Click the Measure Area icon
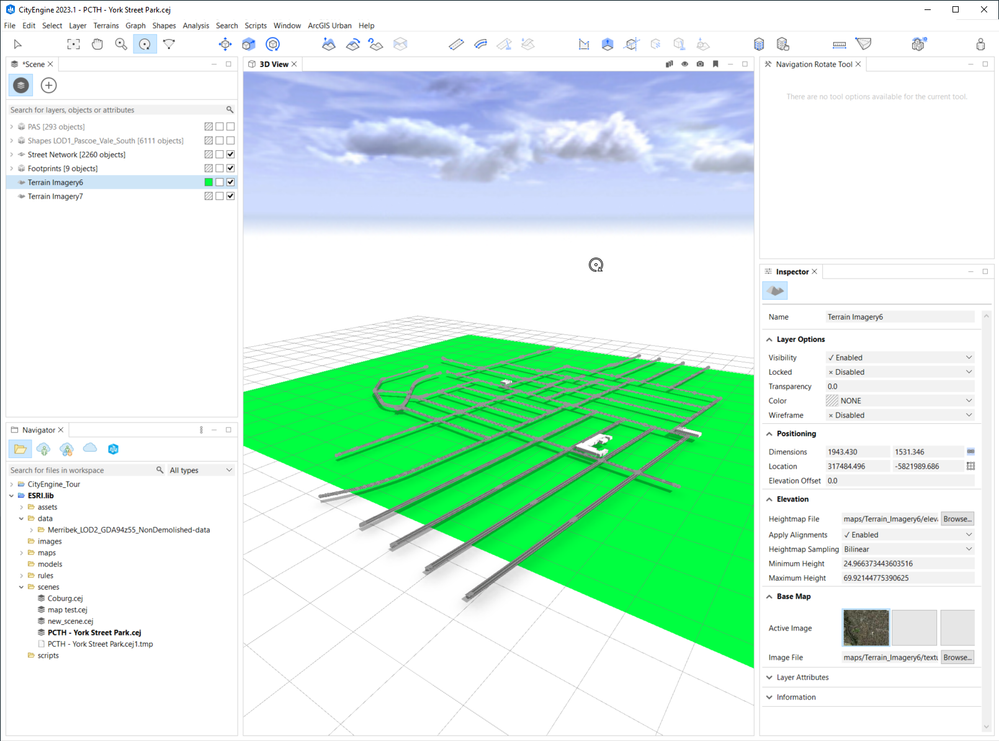 tap(863, 44)
